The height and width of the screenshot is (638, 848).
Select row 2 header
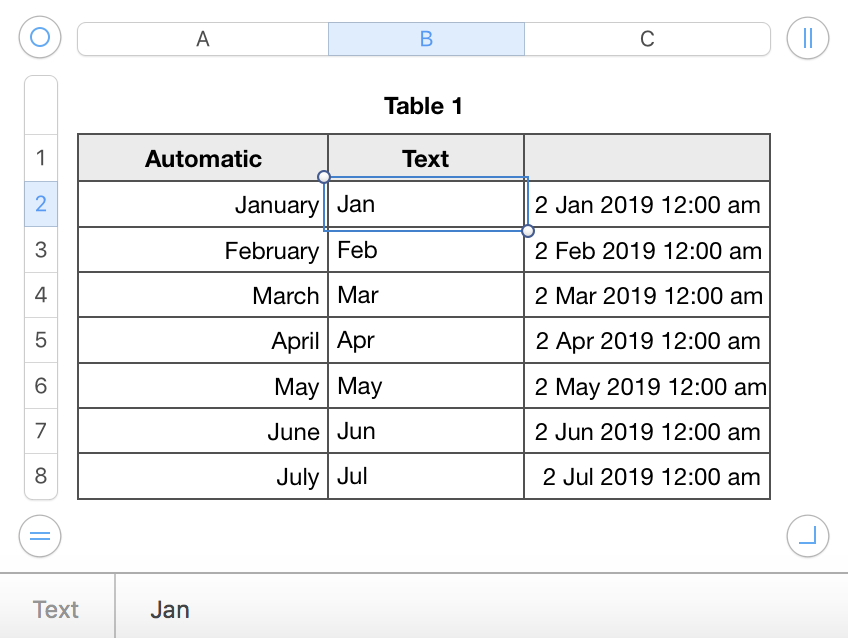(x=41, y=204)
